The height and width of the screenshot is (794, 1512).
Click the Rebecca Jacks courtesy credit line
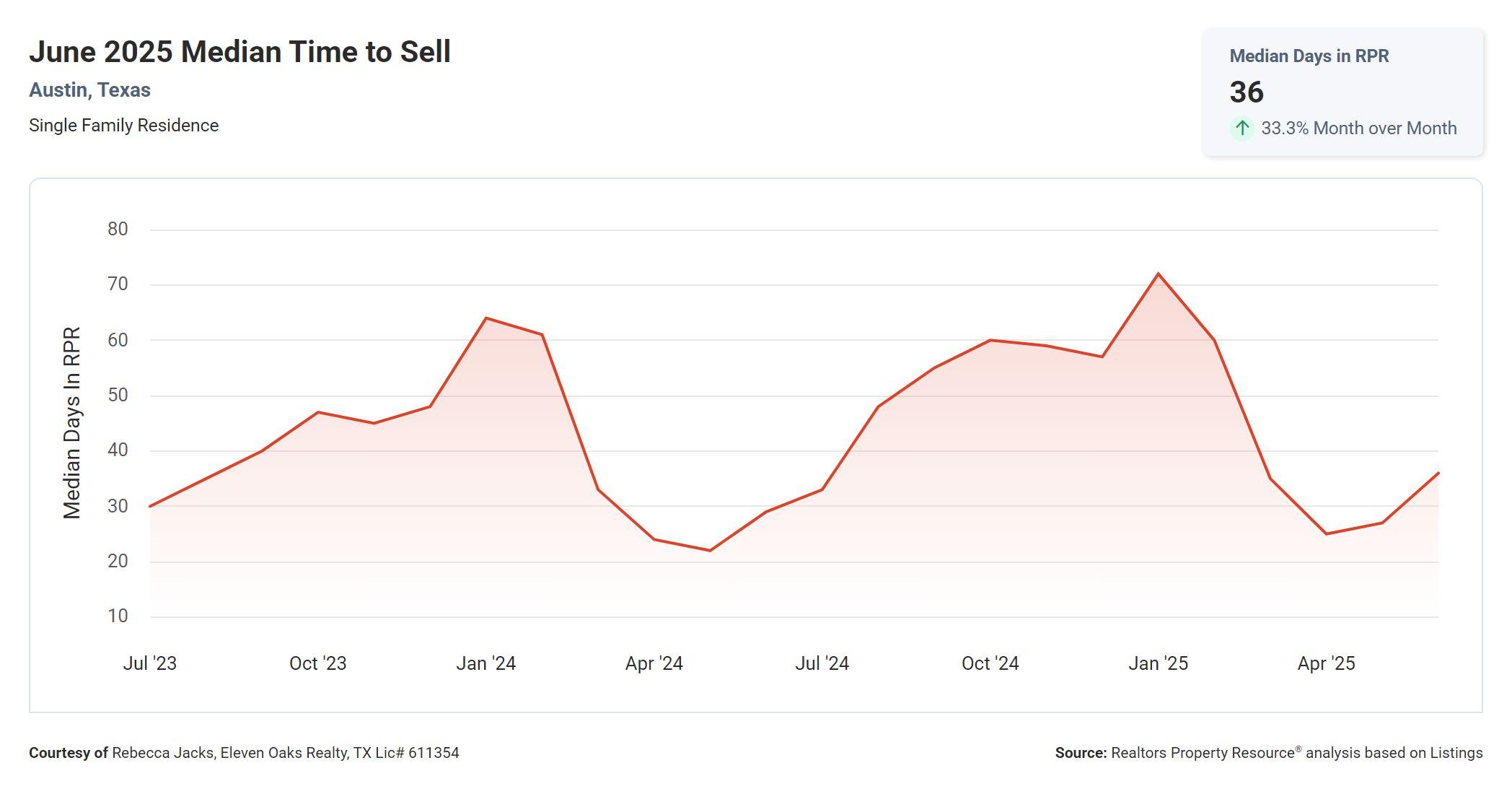pos(244,753)
